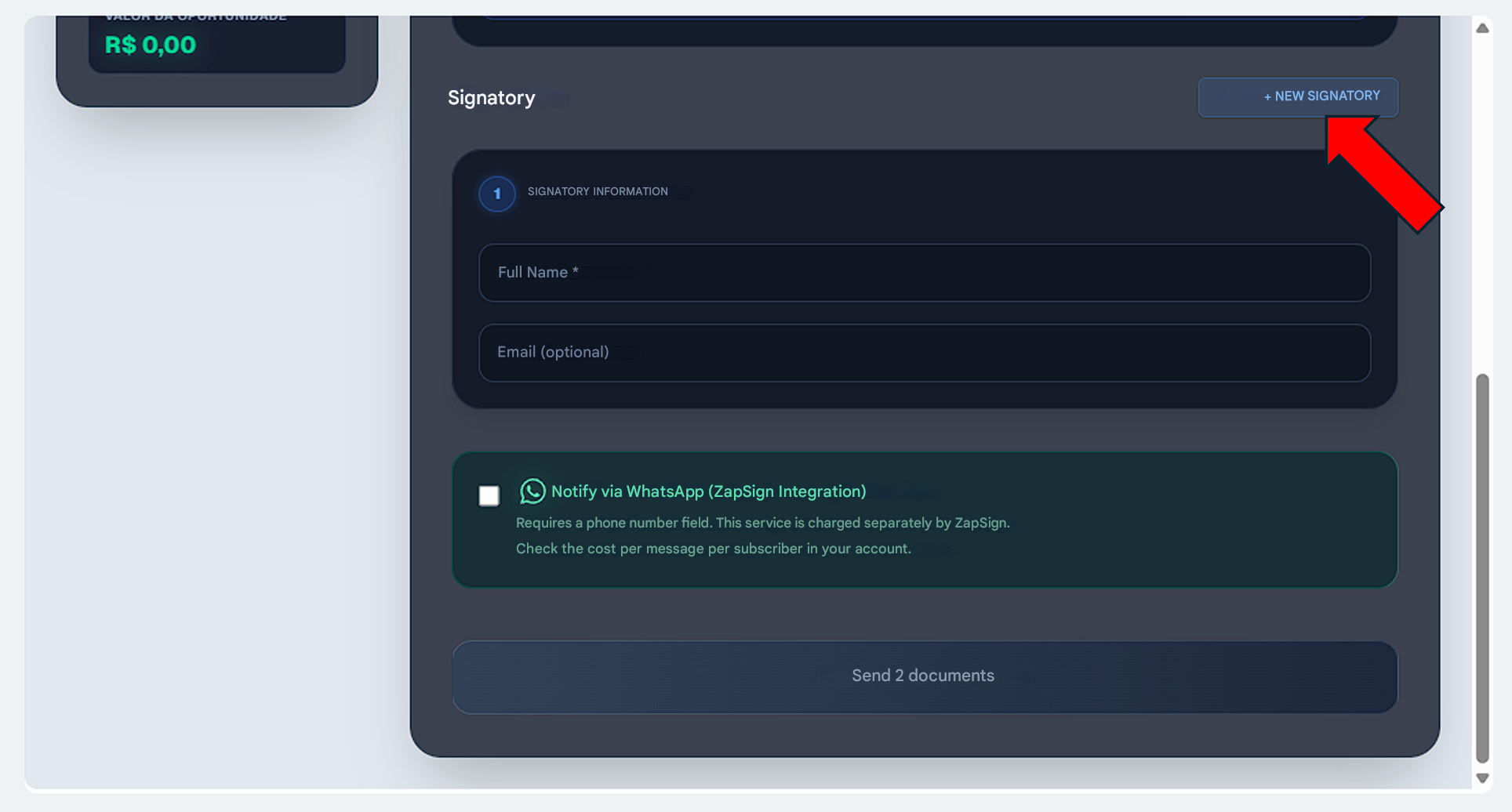Click the 'Requires a phone number field' text

click(x=762, y=523)
